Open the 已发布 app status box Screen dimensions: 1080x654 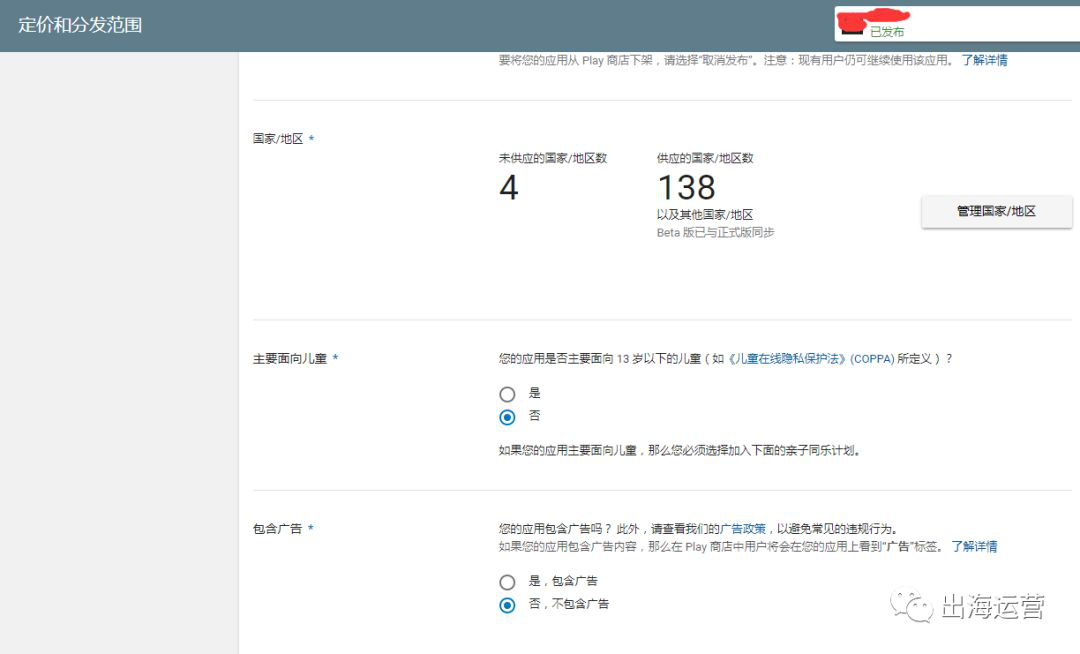[x=955, y=25]
